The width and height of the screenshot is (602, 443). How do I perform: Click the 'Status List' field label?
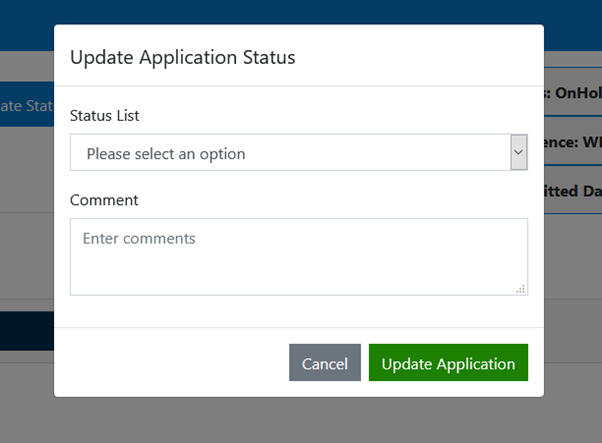coord(105,115)
